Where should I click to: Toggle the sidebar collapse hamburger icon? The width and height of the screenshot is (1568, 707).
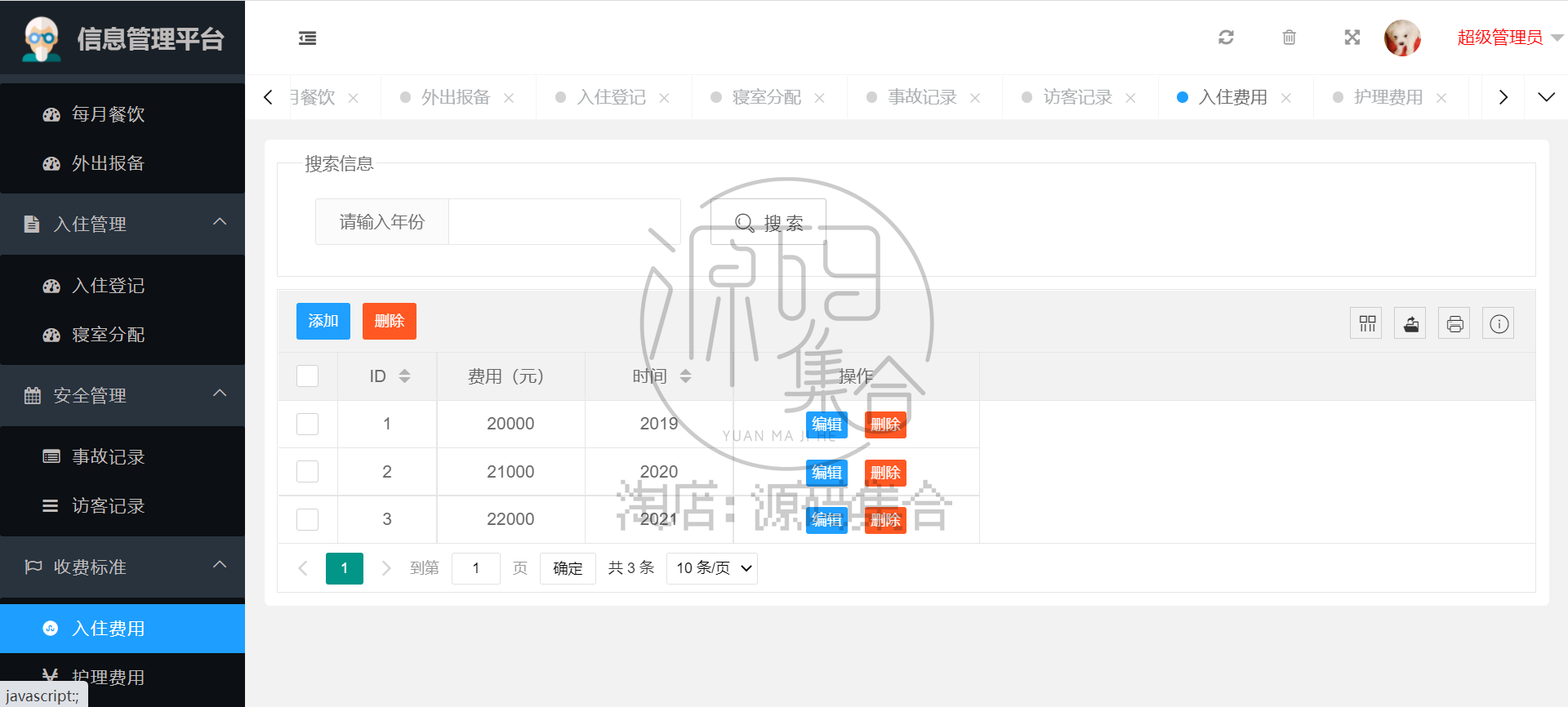307,38
